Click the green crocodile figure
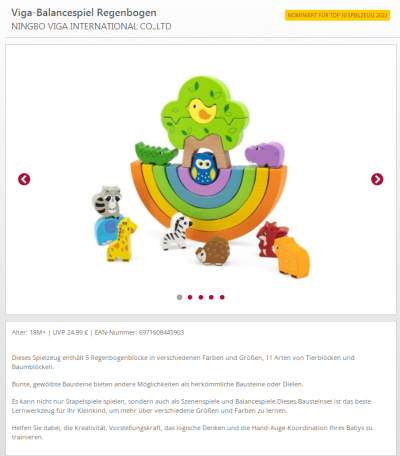Viewport: 400px width, 456px height. 156,154
